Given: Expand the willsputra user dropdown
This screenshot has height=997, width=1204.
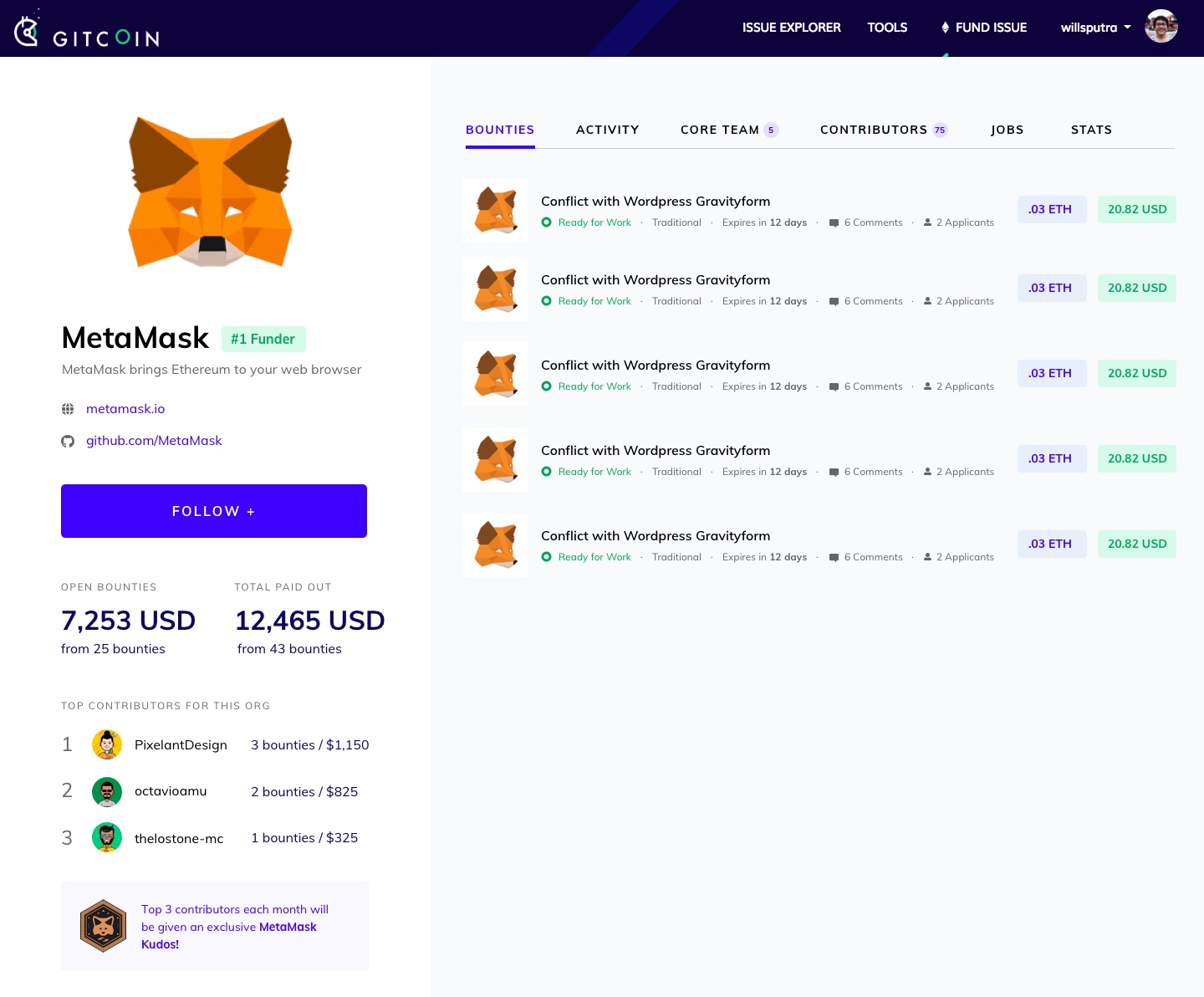Looking at the screenshot, I should coord(1095,28).
